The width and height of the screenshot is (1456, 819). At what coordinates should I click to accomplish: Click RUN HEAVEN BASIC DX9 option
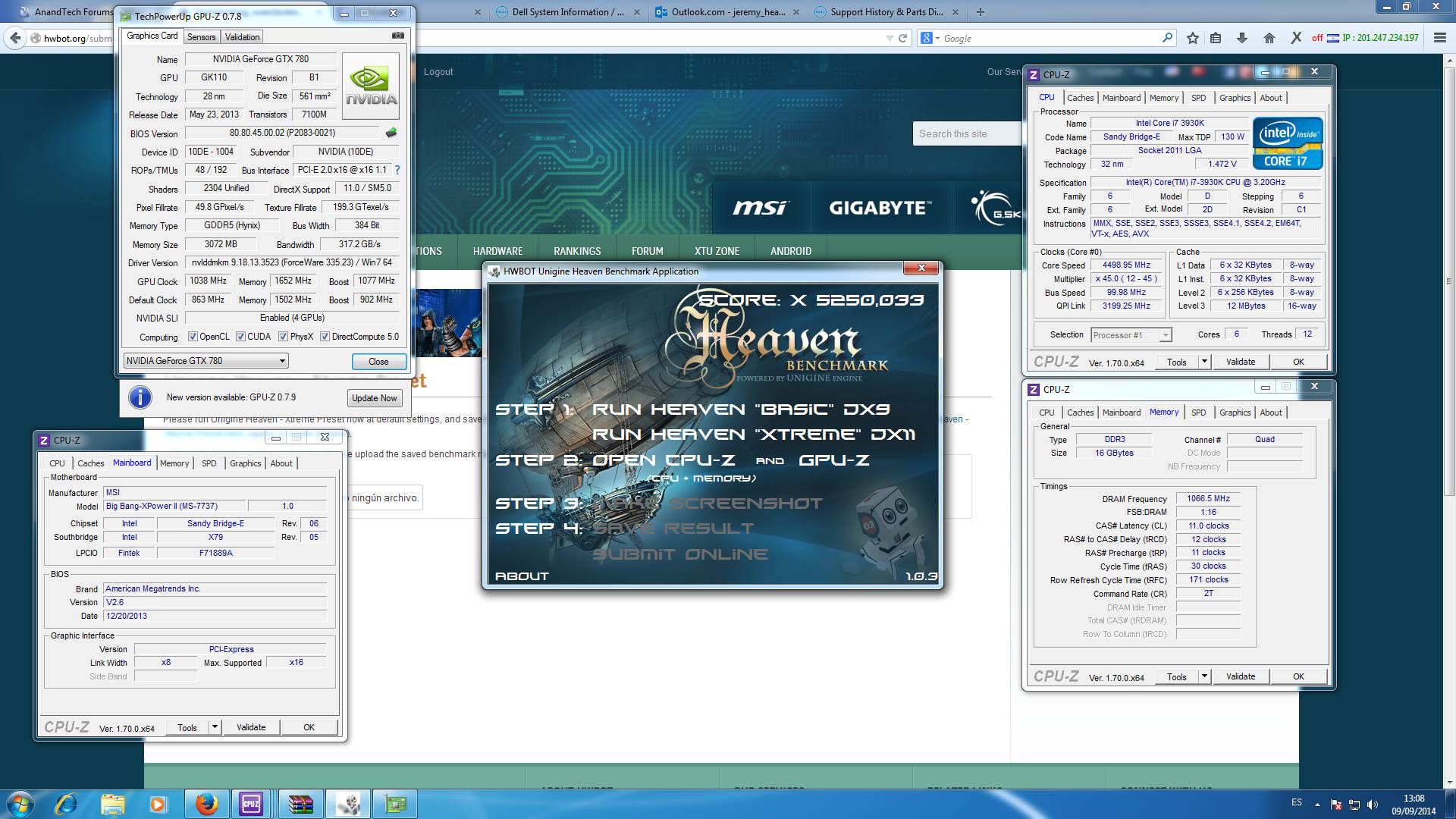(x=741, y=409)
